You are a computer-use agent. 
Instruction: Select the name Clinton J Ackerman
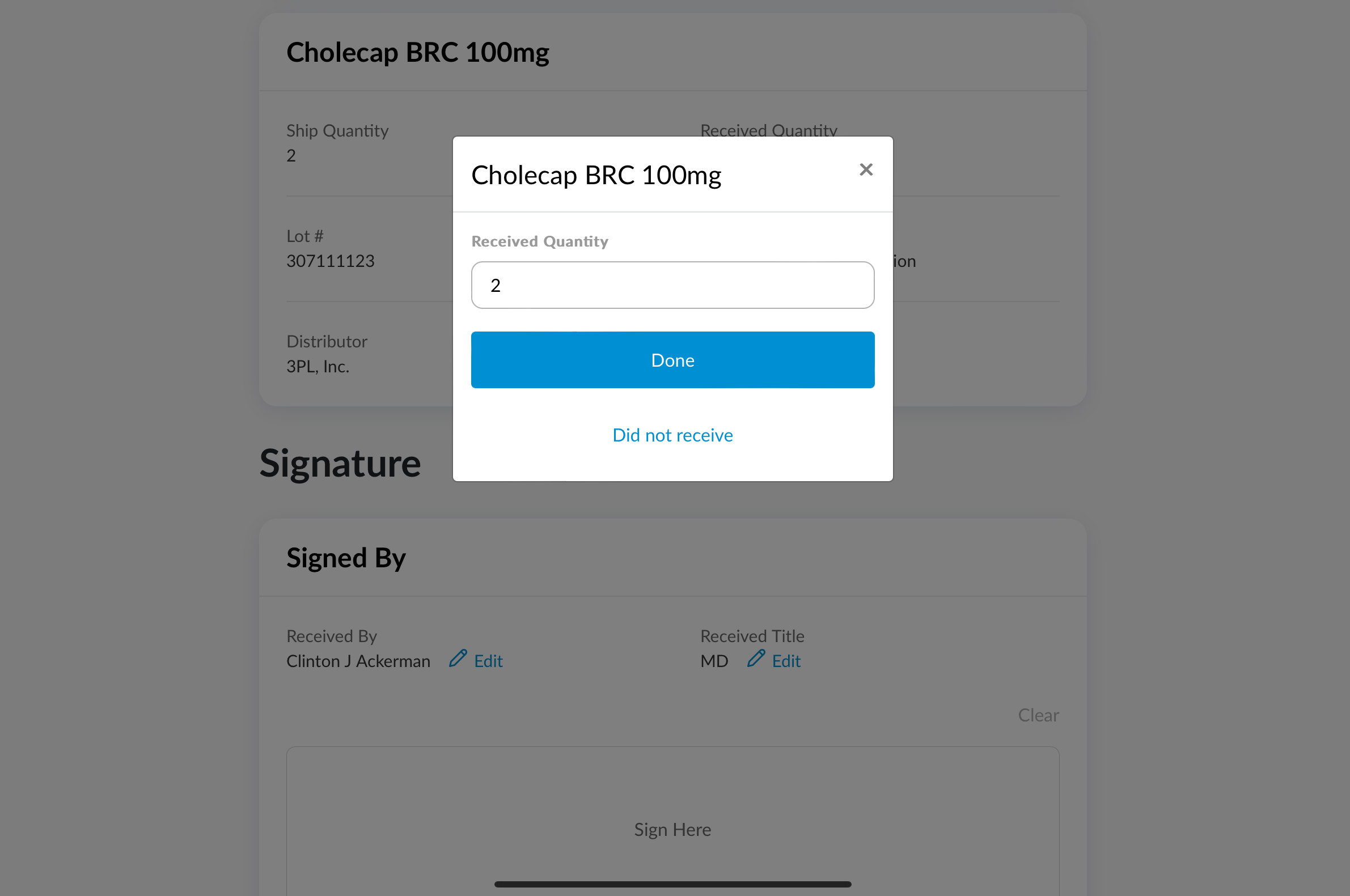(358, 661)
